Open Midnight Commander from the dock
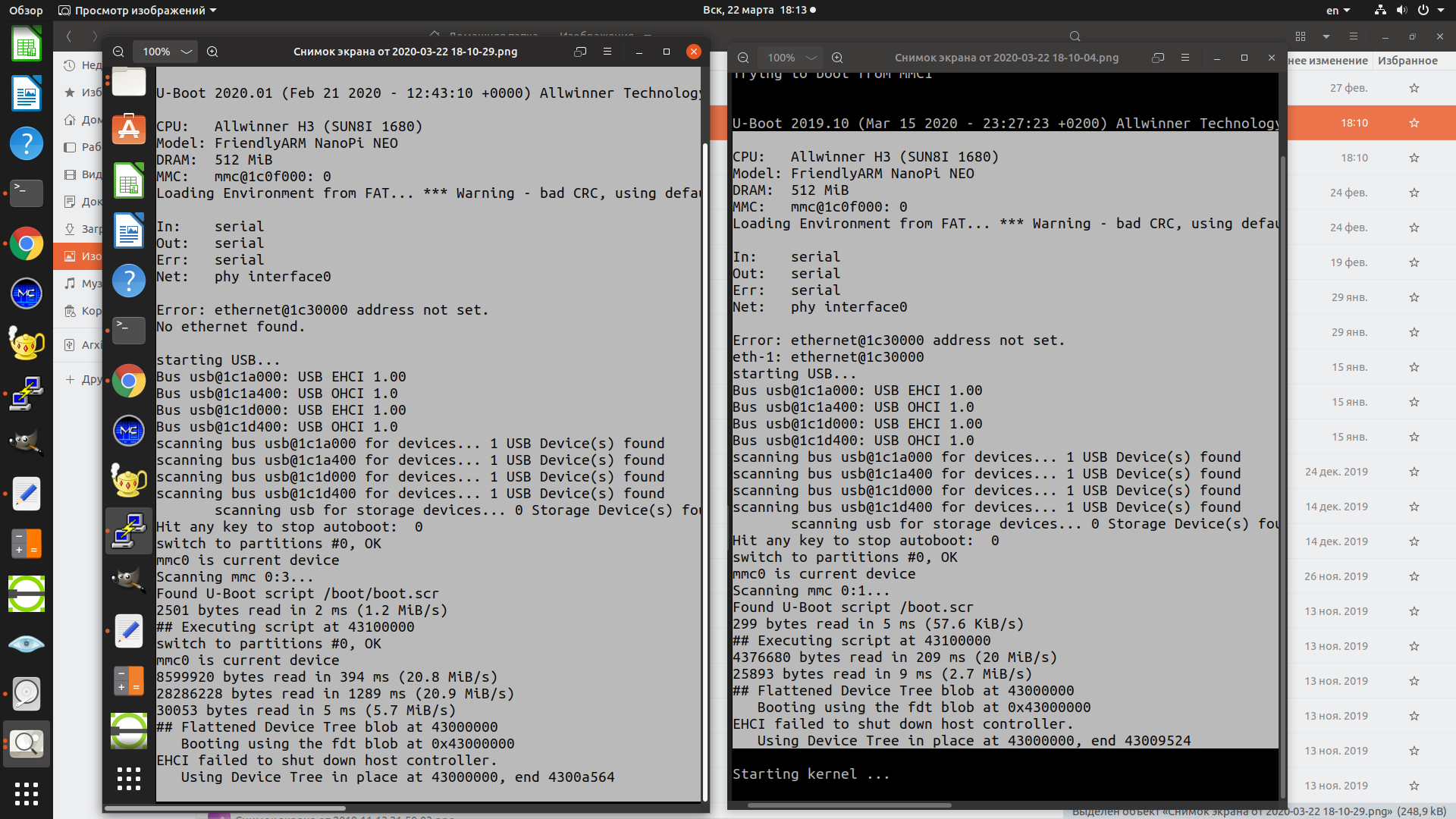Viewport: 1456px width, 819px height. click(27, 293)
